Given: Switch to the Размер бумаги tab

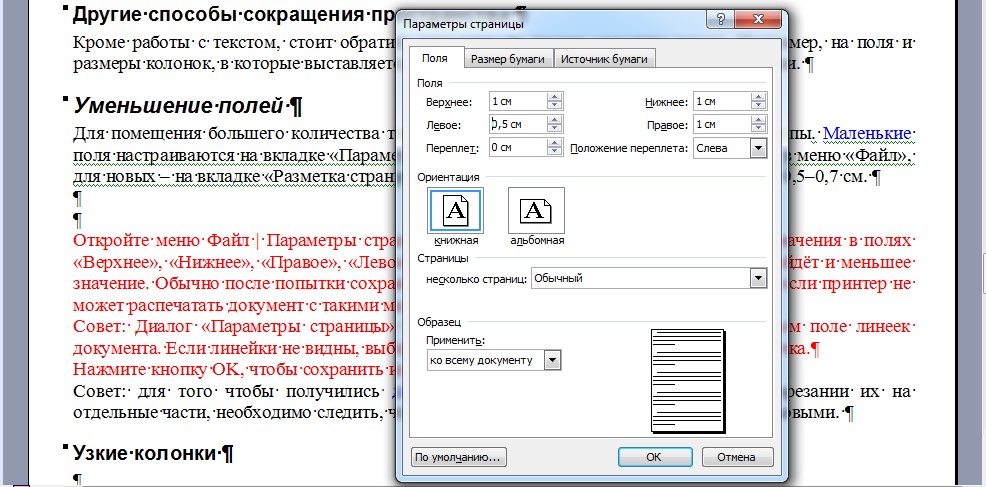Looking at the screenshot, I should click(509, 59).
